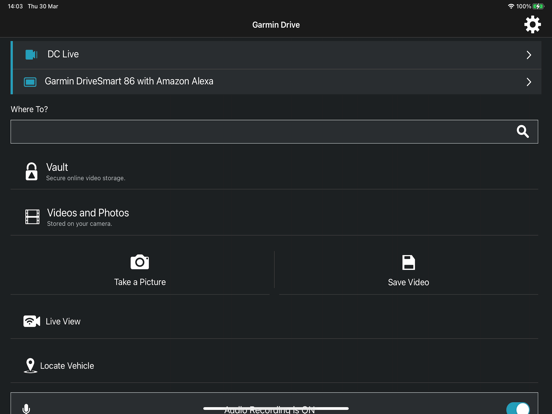Select DC Live device label

click(x=63, y=54)
